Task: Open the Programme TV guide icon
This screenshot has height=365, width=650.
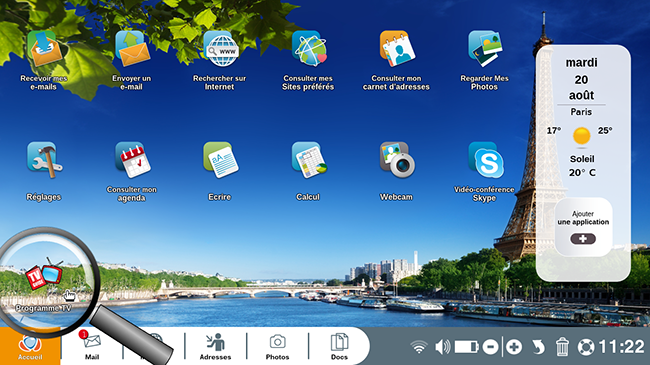Action: (44, 273)
